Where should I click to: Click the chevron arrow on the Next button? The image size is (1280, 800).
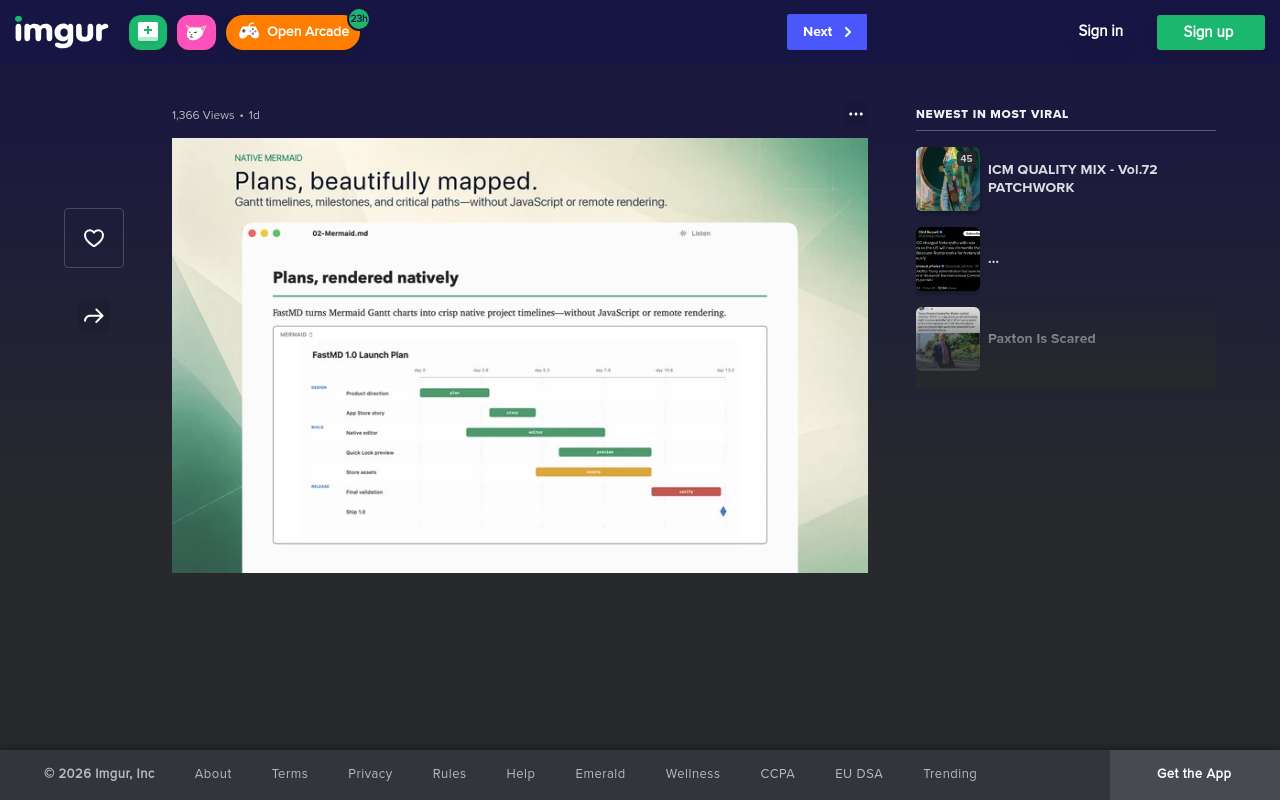pyautogui.click(x=848, y=32)
